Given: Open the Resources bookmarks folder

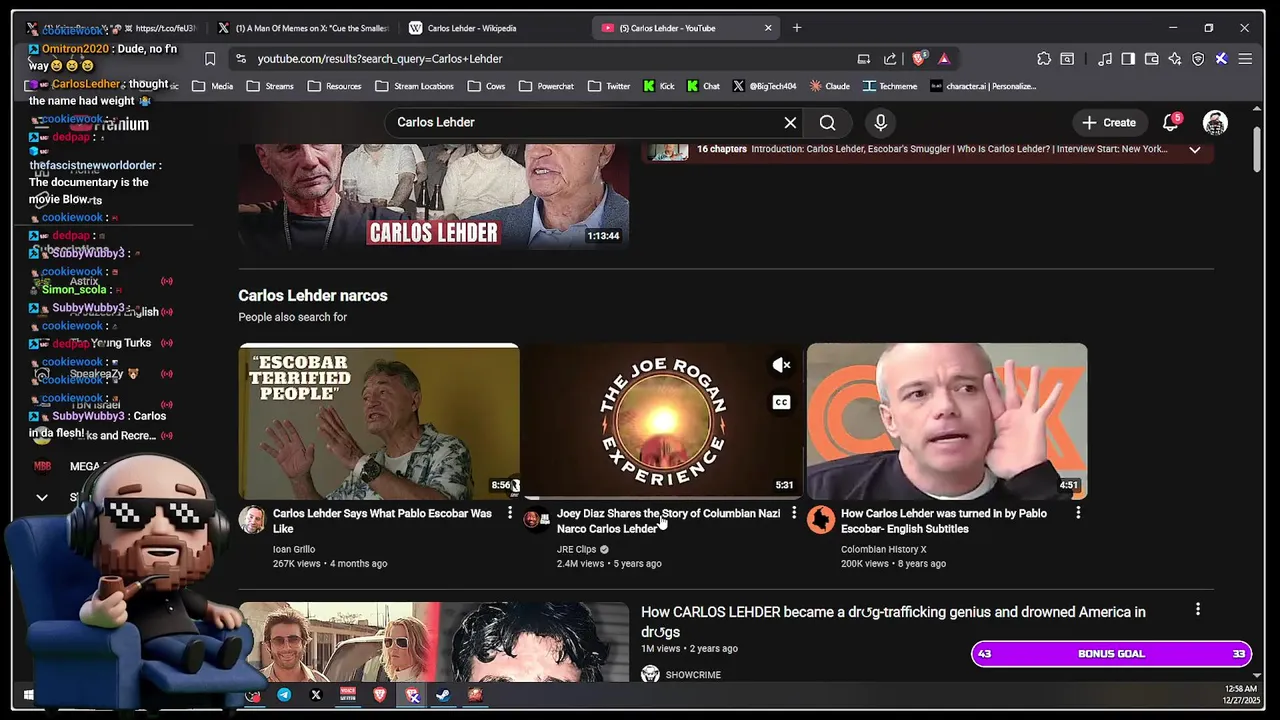Looking at the screenshot, I should [x=334, y=86].
